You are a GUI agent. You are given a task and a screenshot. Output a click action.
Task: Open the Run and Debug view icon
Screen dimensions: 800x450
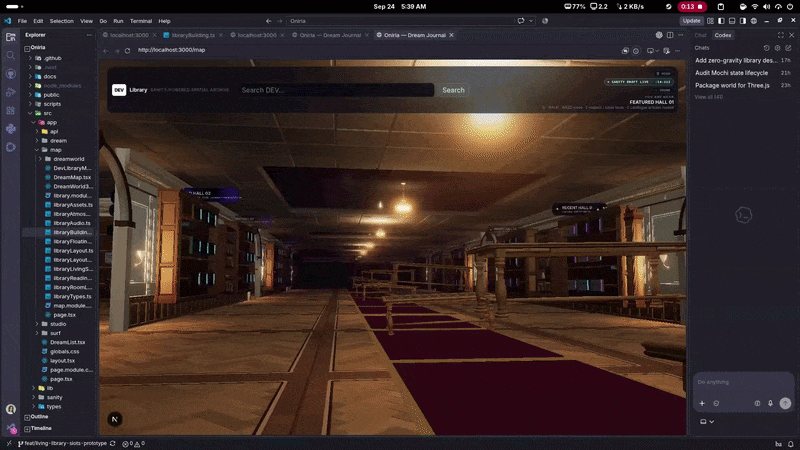pos(11,92)
